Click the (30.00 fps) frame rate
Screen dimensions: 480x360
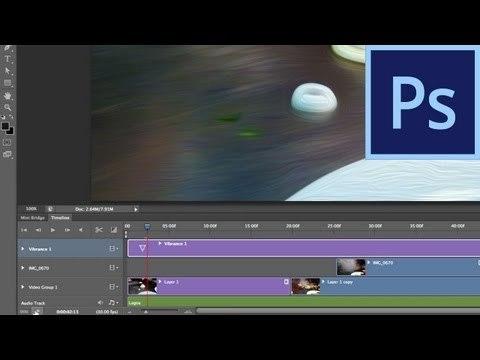point(107,312)
